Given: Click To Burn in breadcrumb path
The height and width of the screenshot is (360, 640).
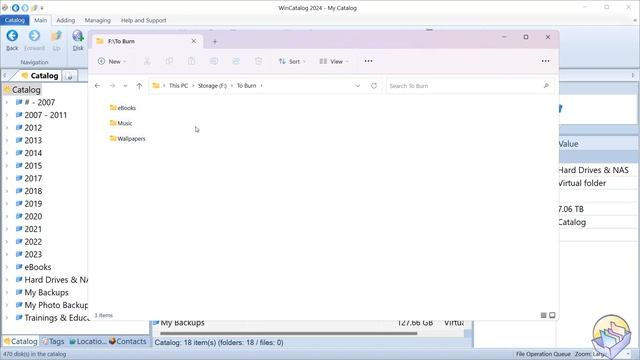Looking at the screenshot, I should click(x=247, y=86).
